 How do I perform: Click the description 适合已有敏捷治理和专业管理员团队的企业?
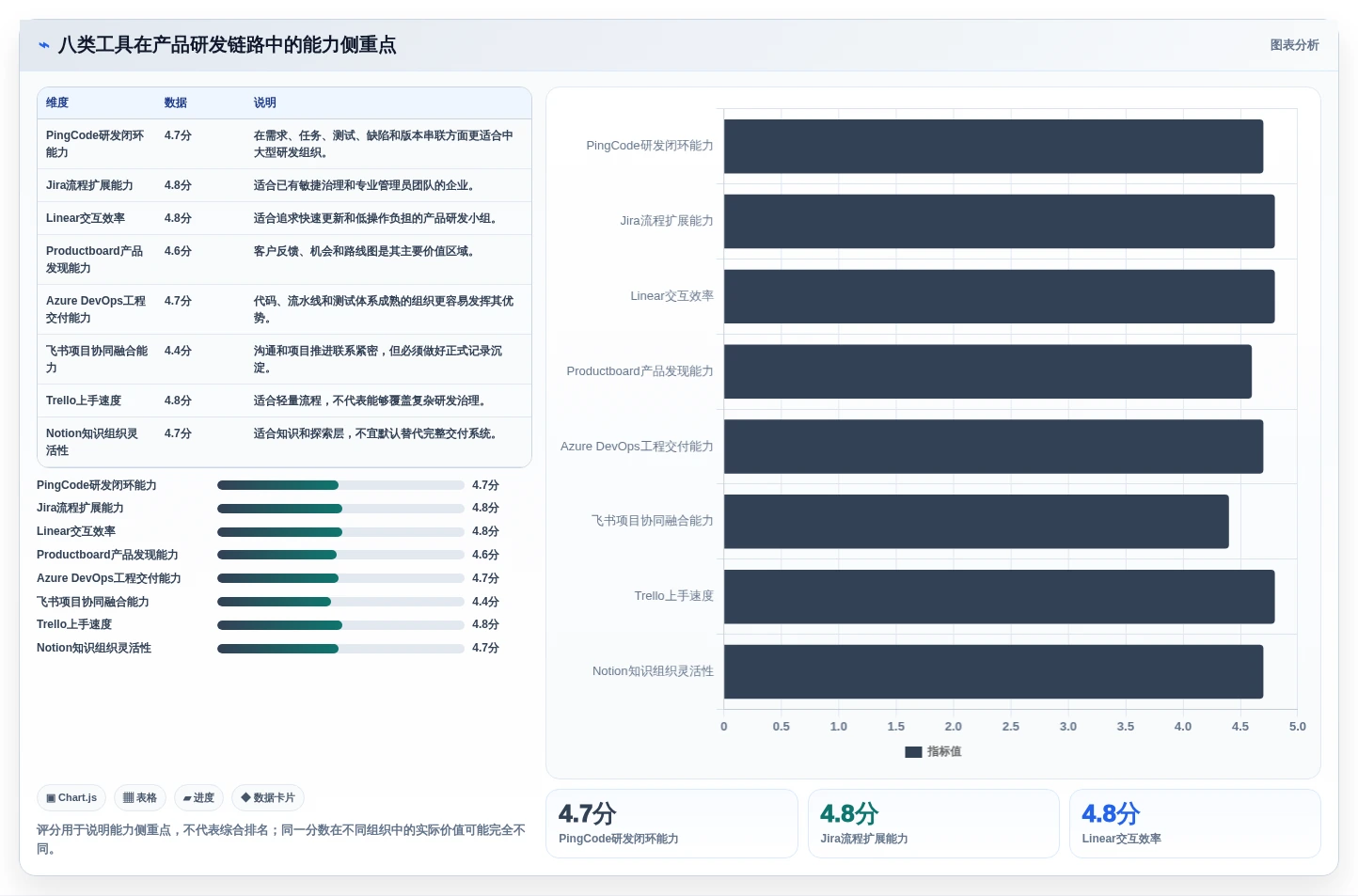coord(366,185)
